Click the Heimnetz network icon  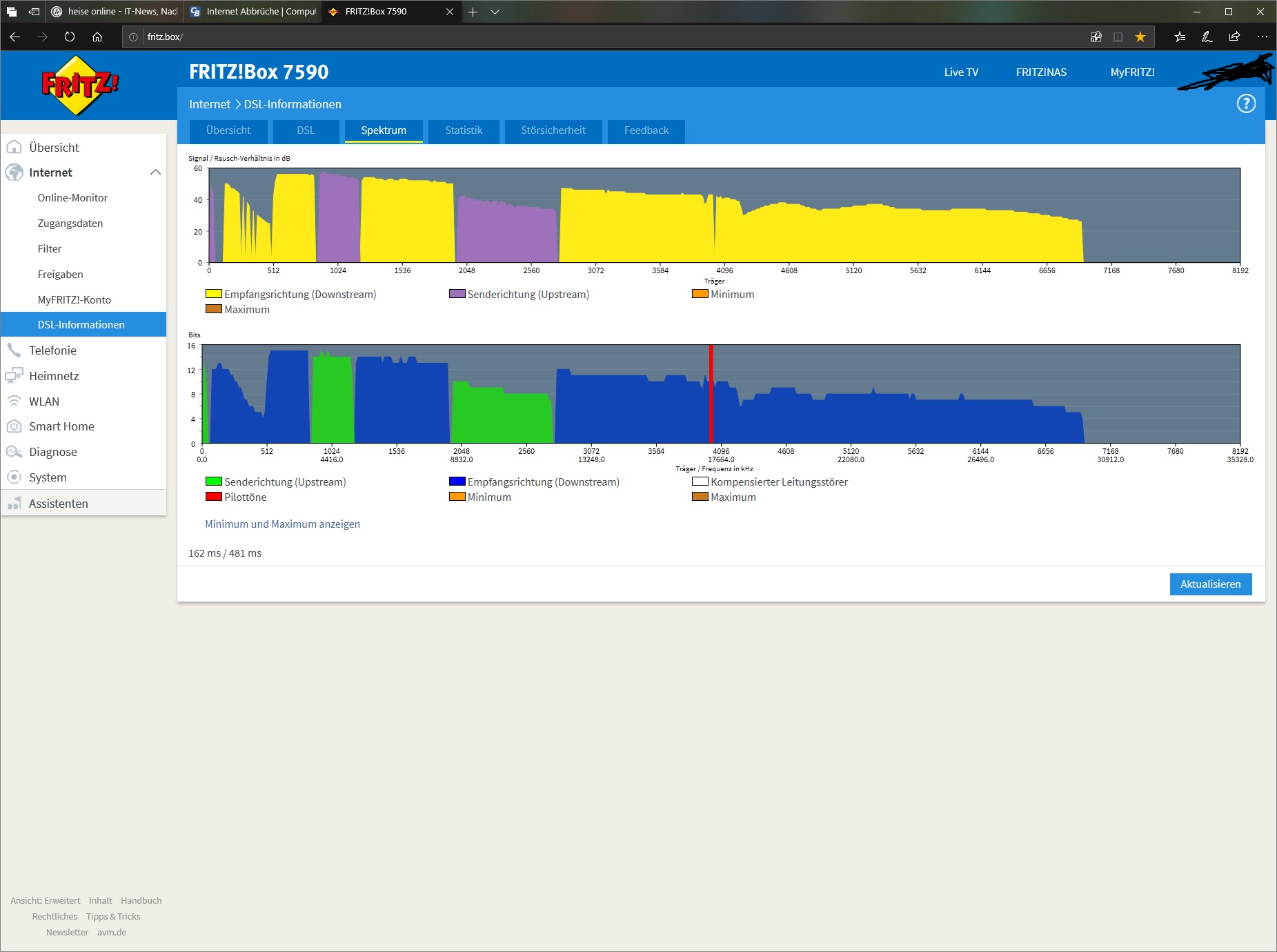(14, 375)
